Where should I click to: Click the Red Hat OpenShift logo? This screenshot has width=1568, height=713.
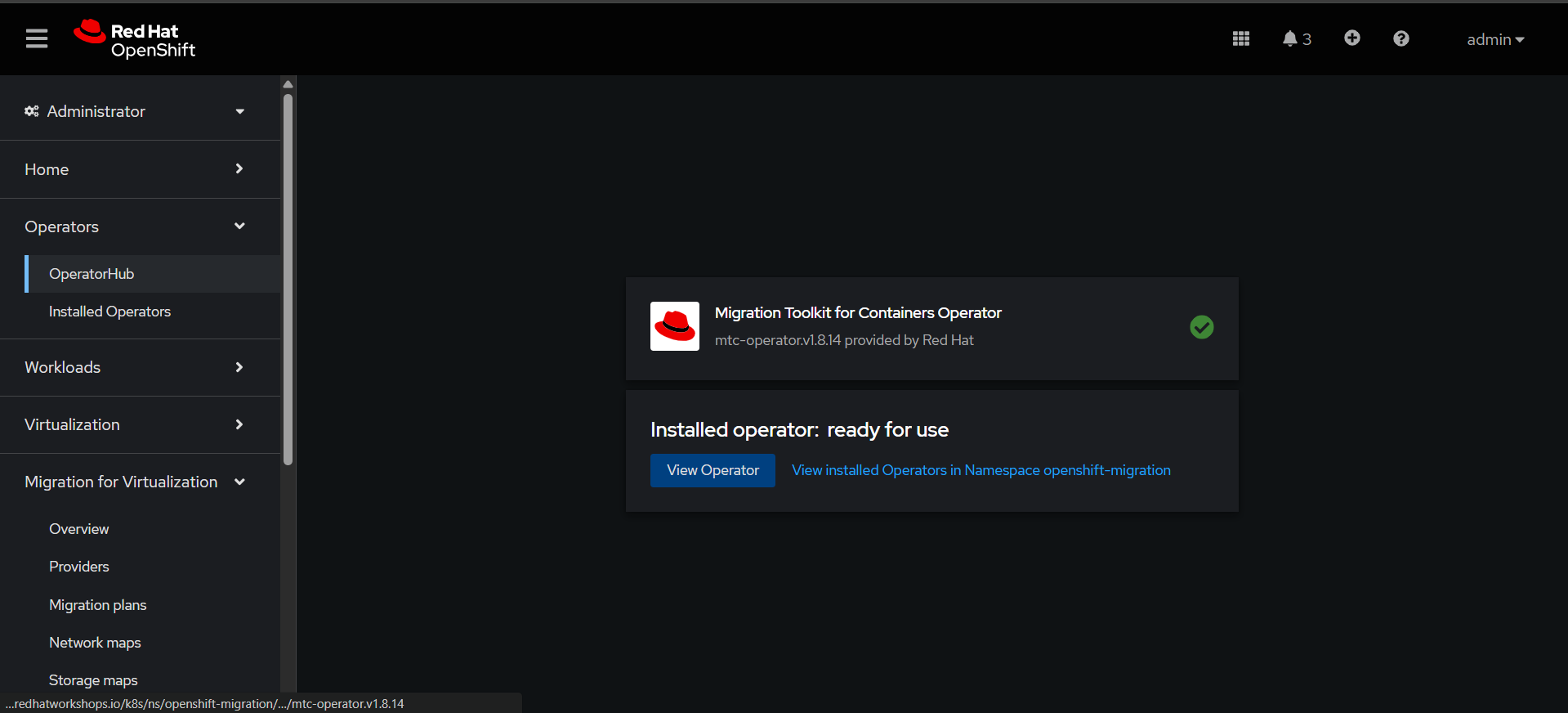point(135,39)
